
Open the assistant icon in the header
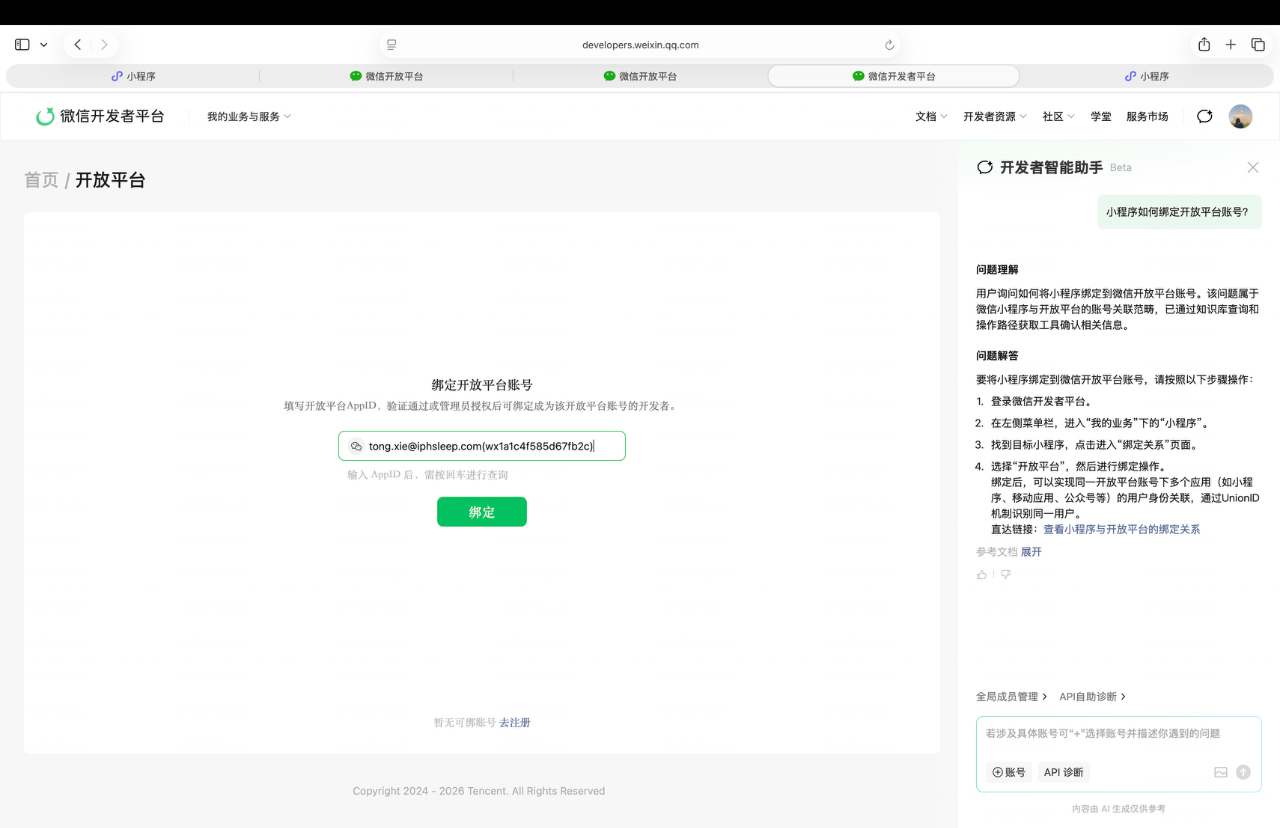[x=1205, y=116]
